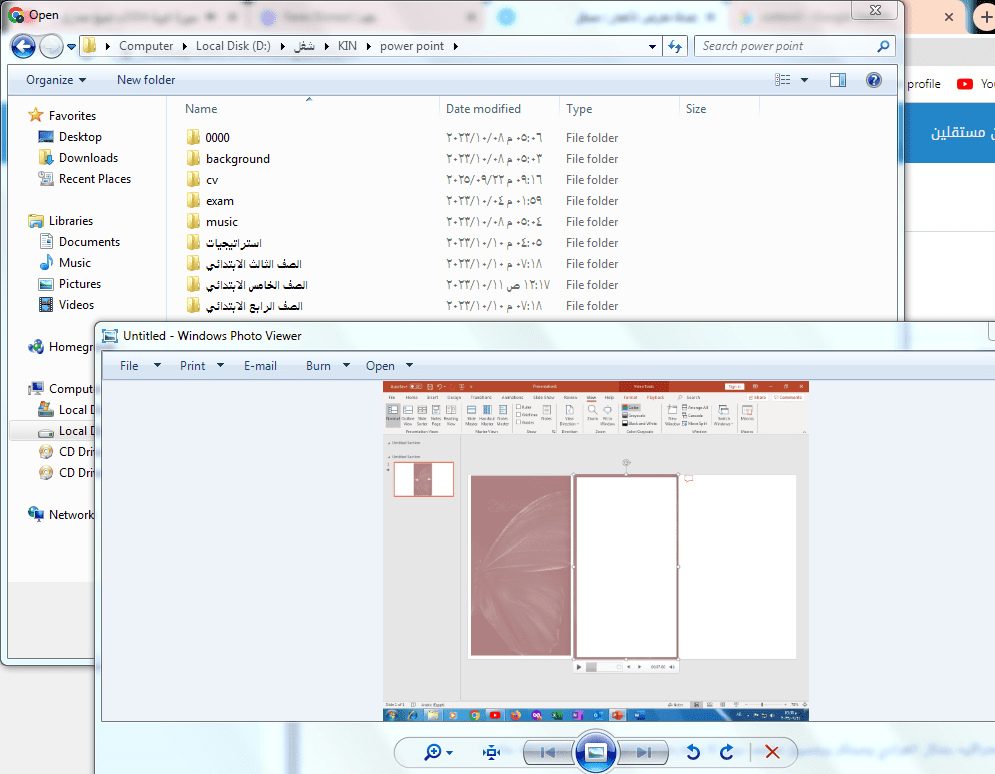Sort by the Name column header
This screenshot has width=995, height=774.
point(201,109)
